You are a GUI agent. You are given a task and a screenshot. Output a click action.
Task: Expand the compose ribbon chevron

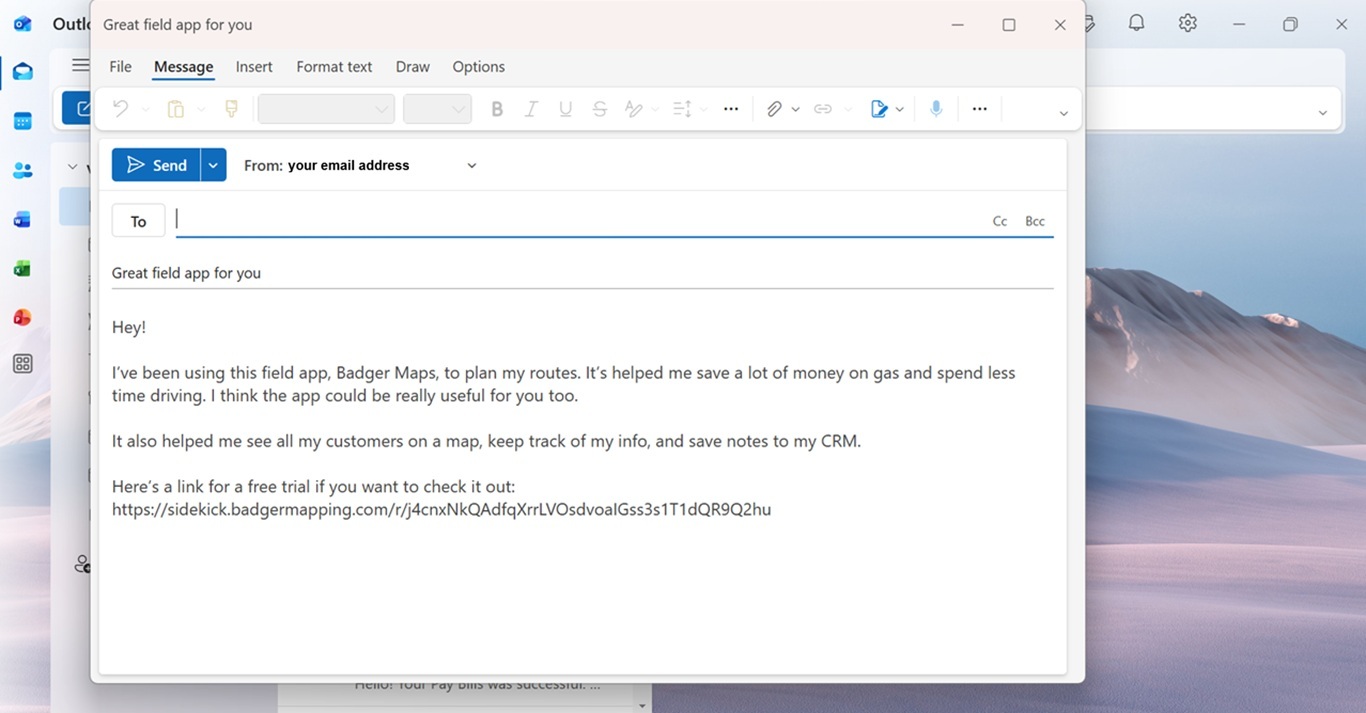1064,113
